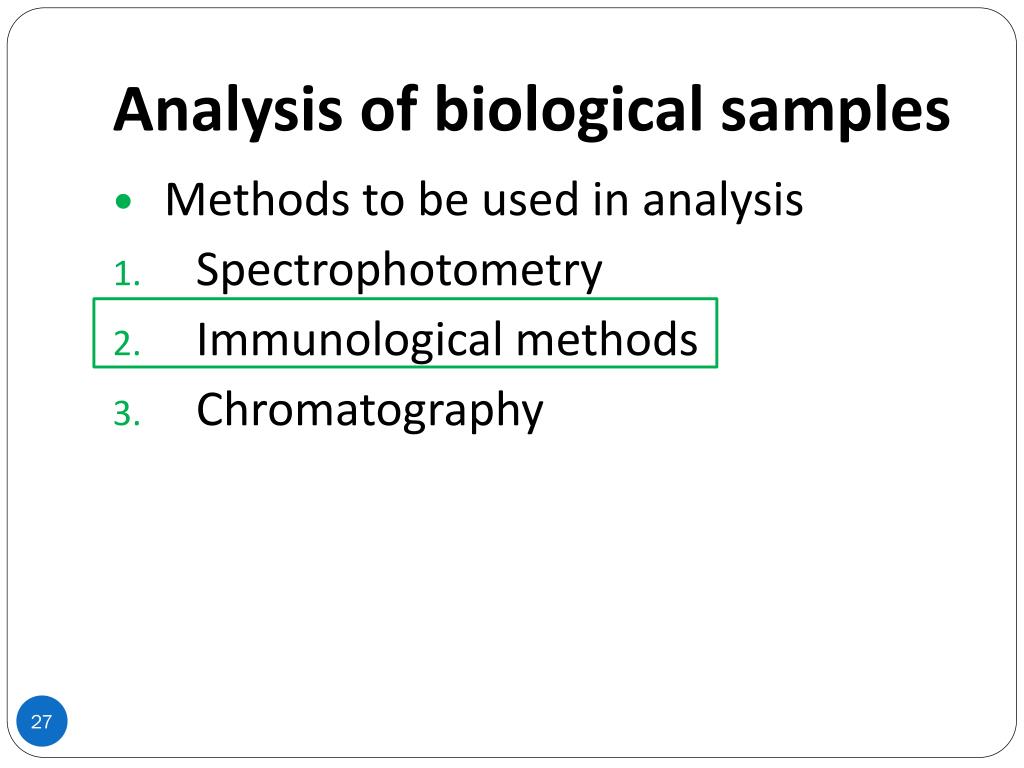Click the green number '1.' marker

(127, 274)
